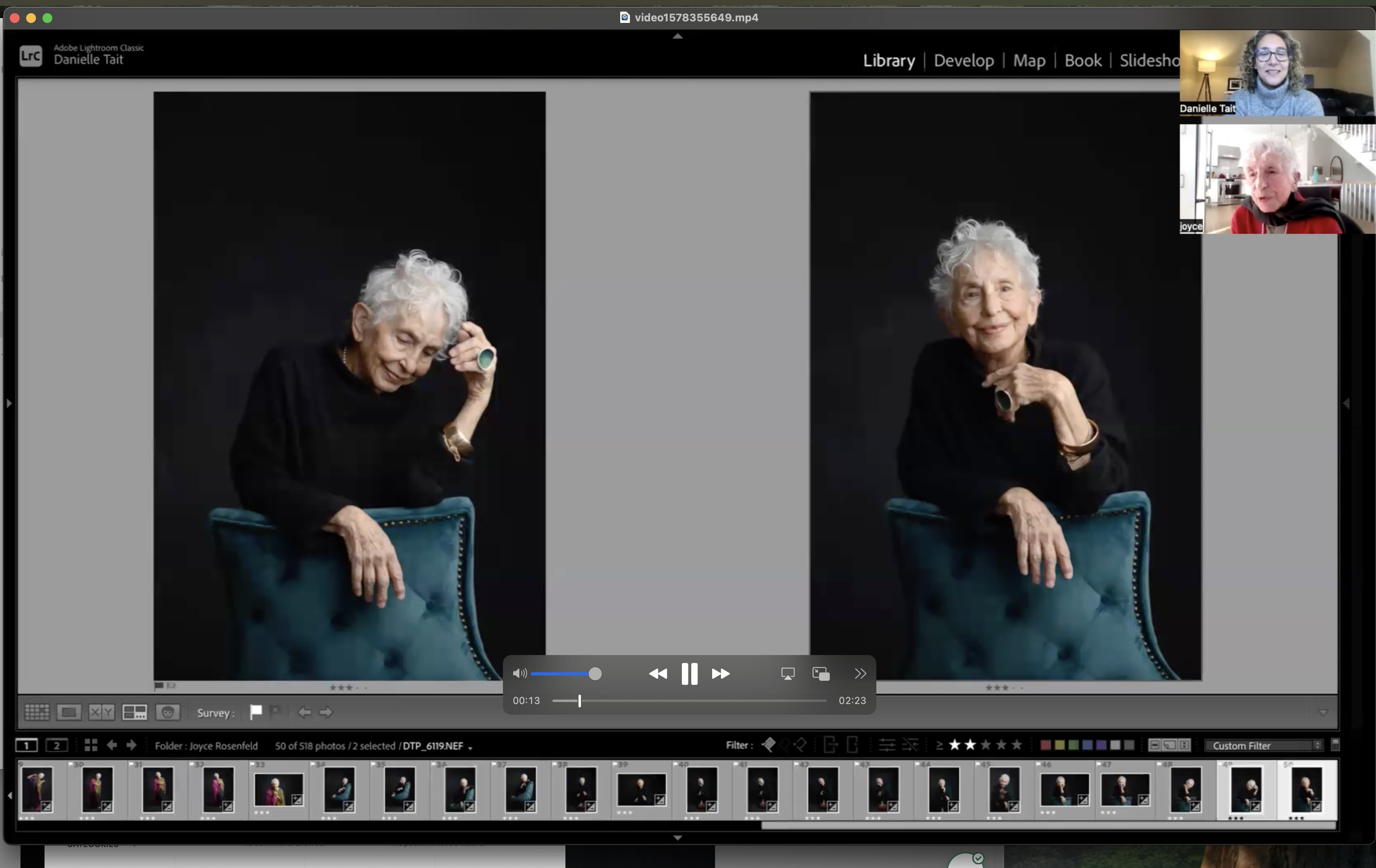
Task: Collapse the filmstrip using bottom arrow
Action: click(x=678, y=838)
